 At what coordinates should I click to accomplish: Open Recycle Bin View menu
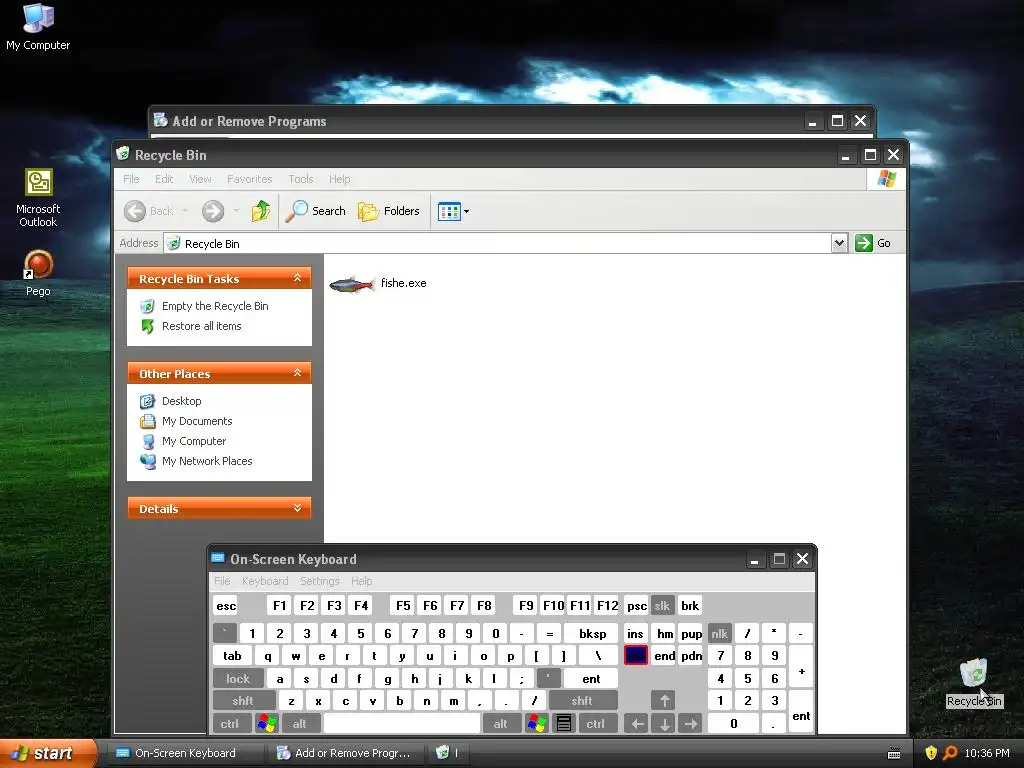[x=200, y=179]
